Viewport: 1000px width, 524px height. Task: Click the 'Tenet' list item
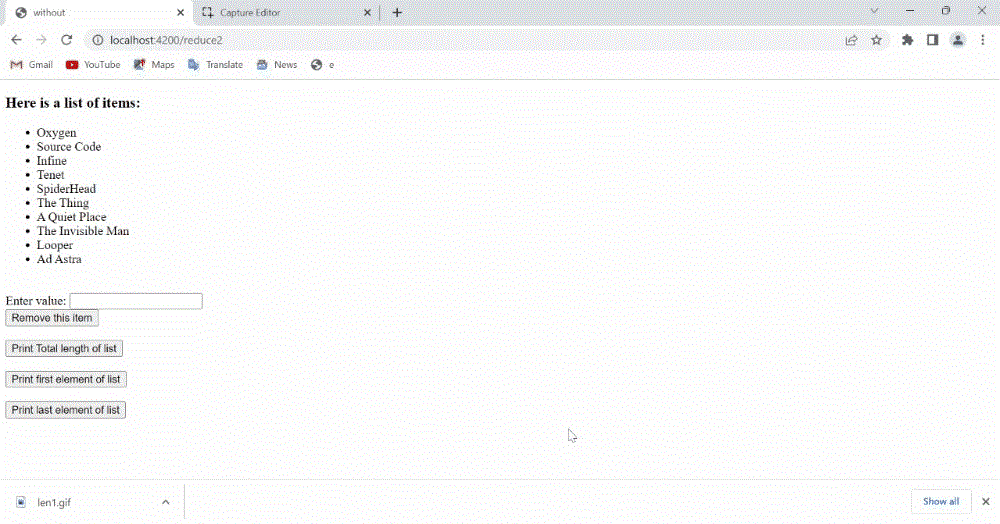pyautogui.click(x=50, y=175)
